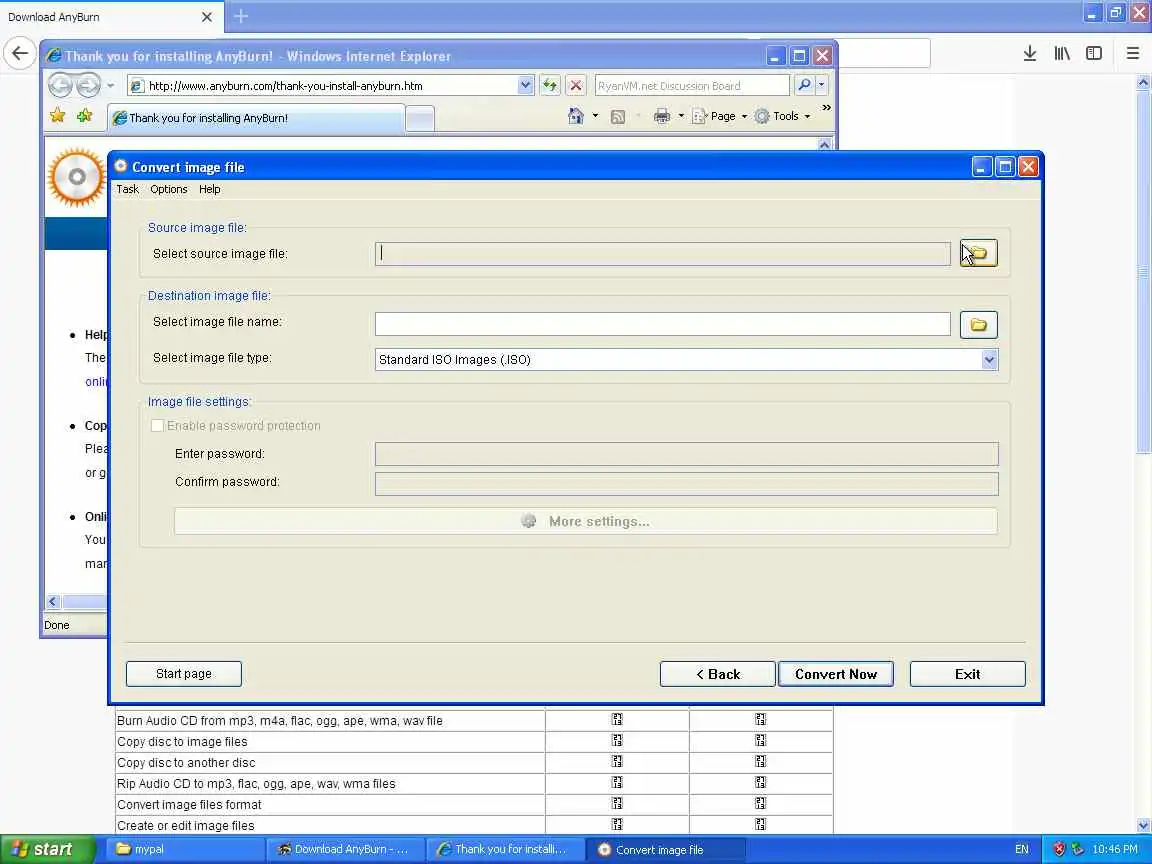Click the Enter password field
1152x864 pixels.
tap(686, 454)
